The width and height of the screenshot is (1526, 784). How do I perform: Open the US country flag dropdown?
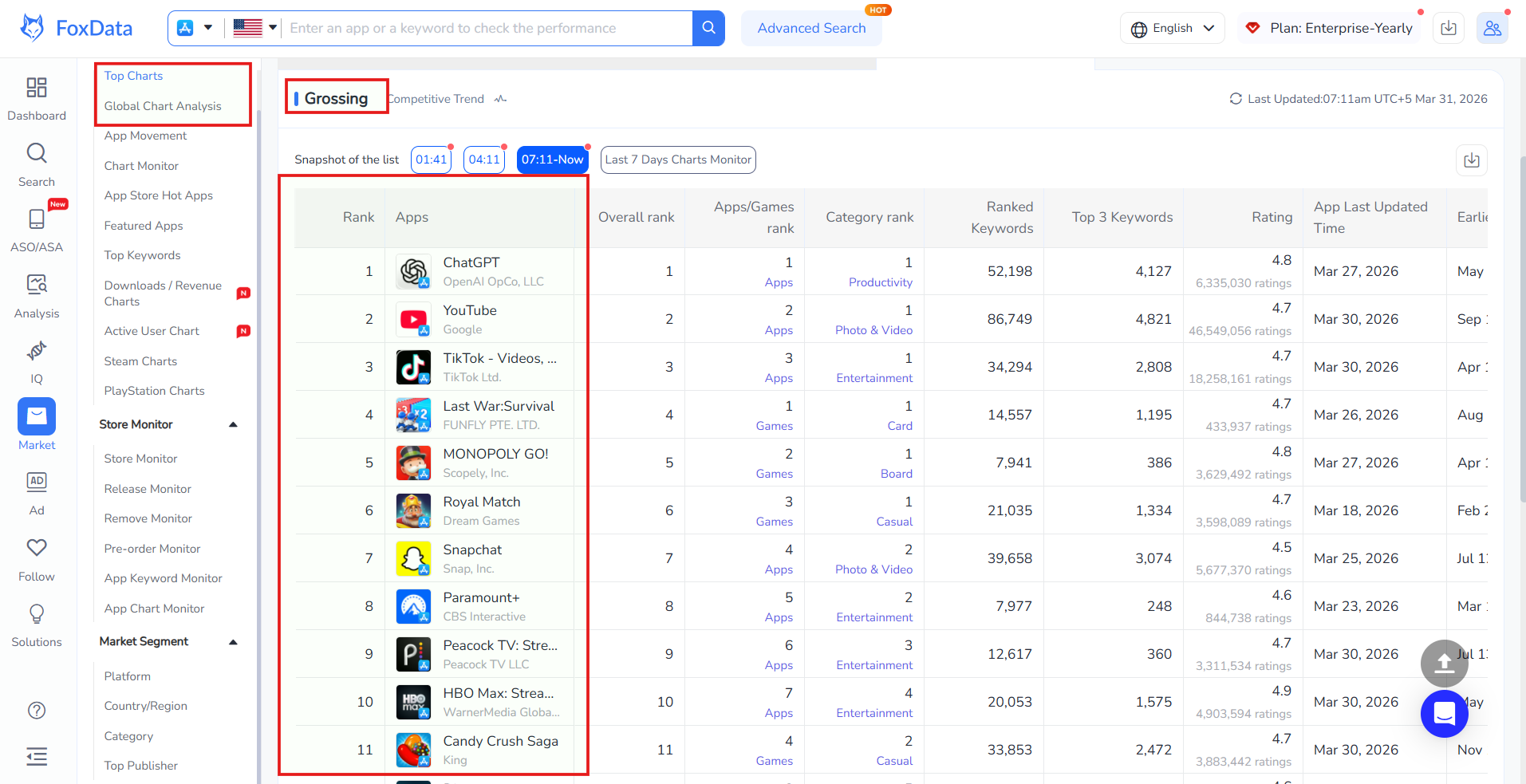point(254,28)
